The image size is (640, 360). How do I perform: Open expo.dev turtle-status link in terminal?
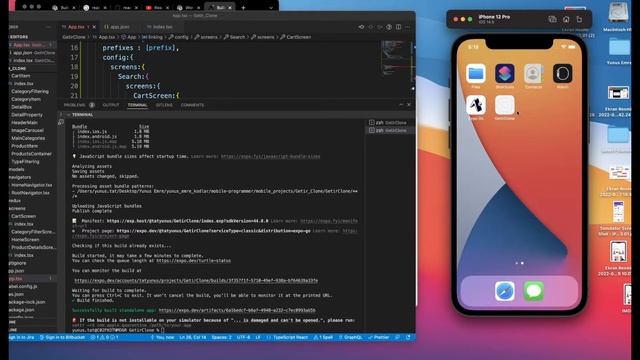click(x=193, y=260)
